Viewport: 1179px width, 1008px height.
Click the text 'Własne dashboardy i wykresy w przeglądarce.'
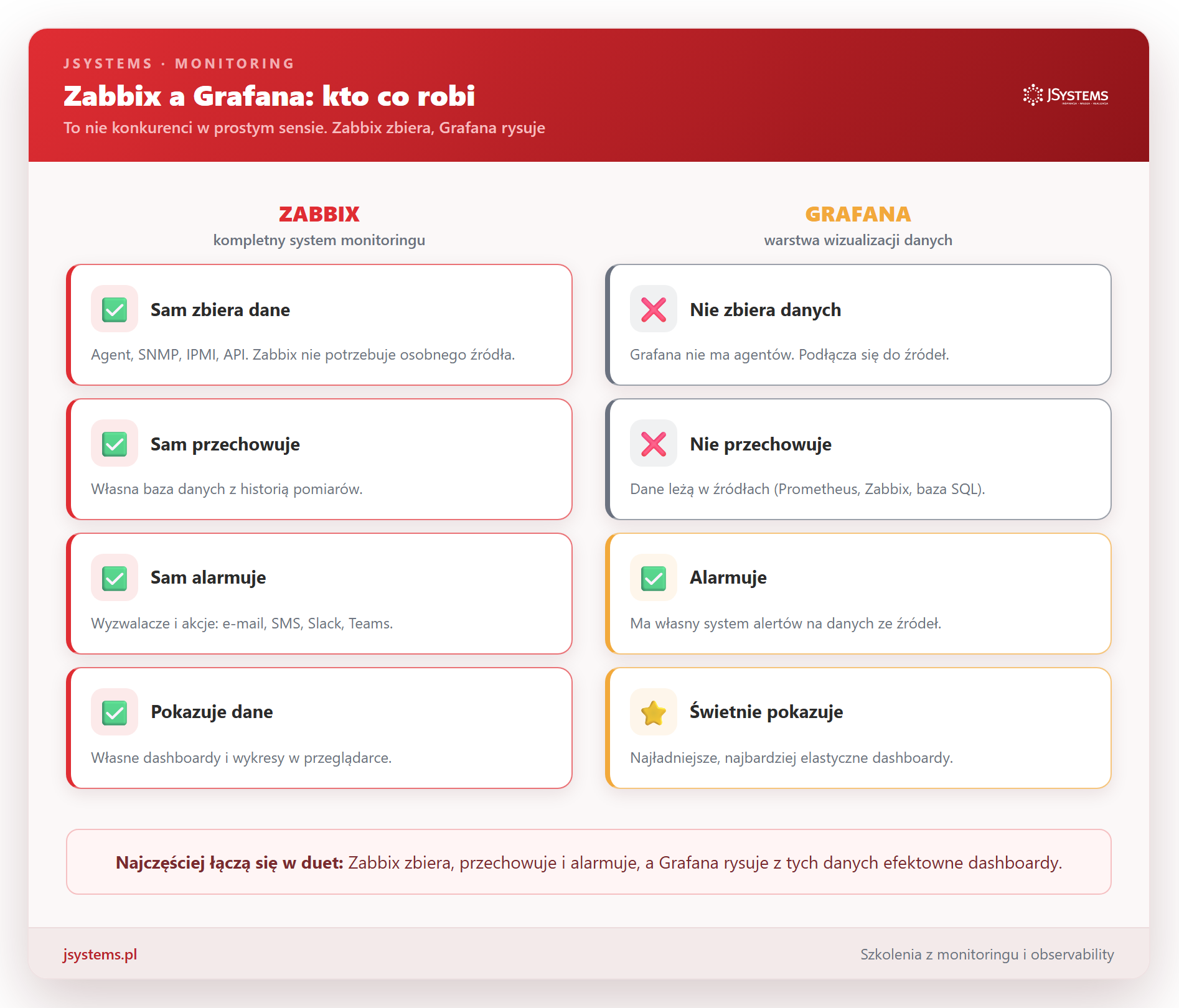(x=242, y=758)
